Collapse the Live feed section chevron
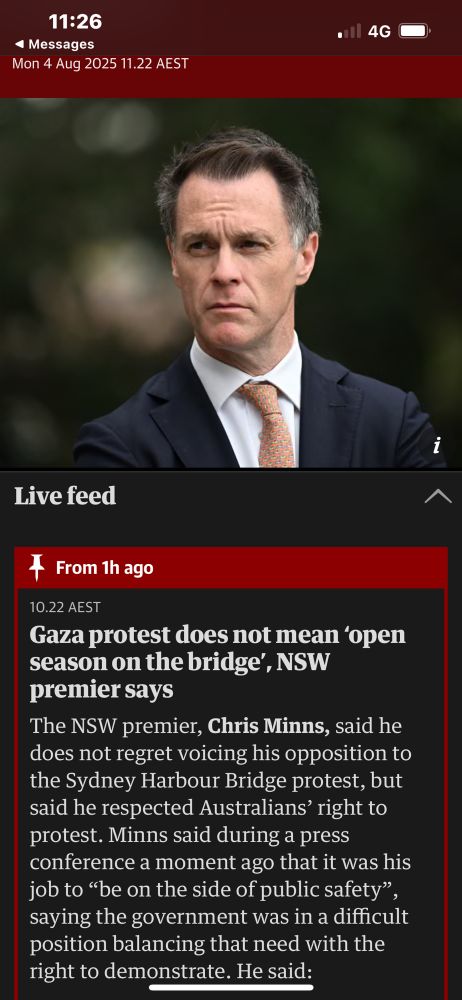This screenshot has height=1000, width=462. pos(438,496)
